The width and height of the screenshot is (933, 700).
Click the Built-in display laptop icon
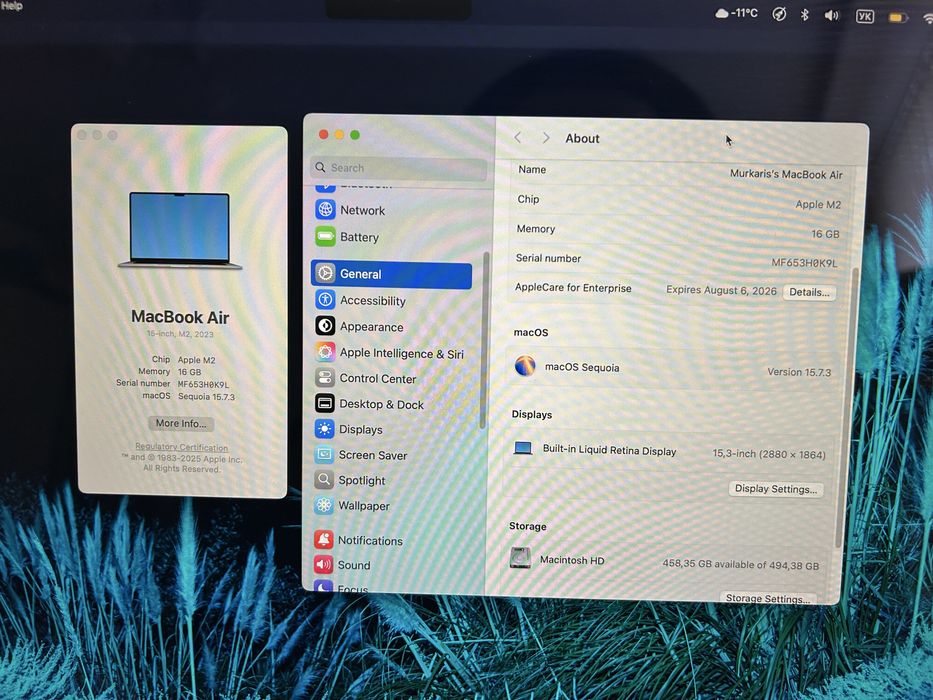(x=522, y=448)
